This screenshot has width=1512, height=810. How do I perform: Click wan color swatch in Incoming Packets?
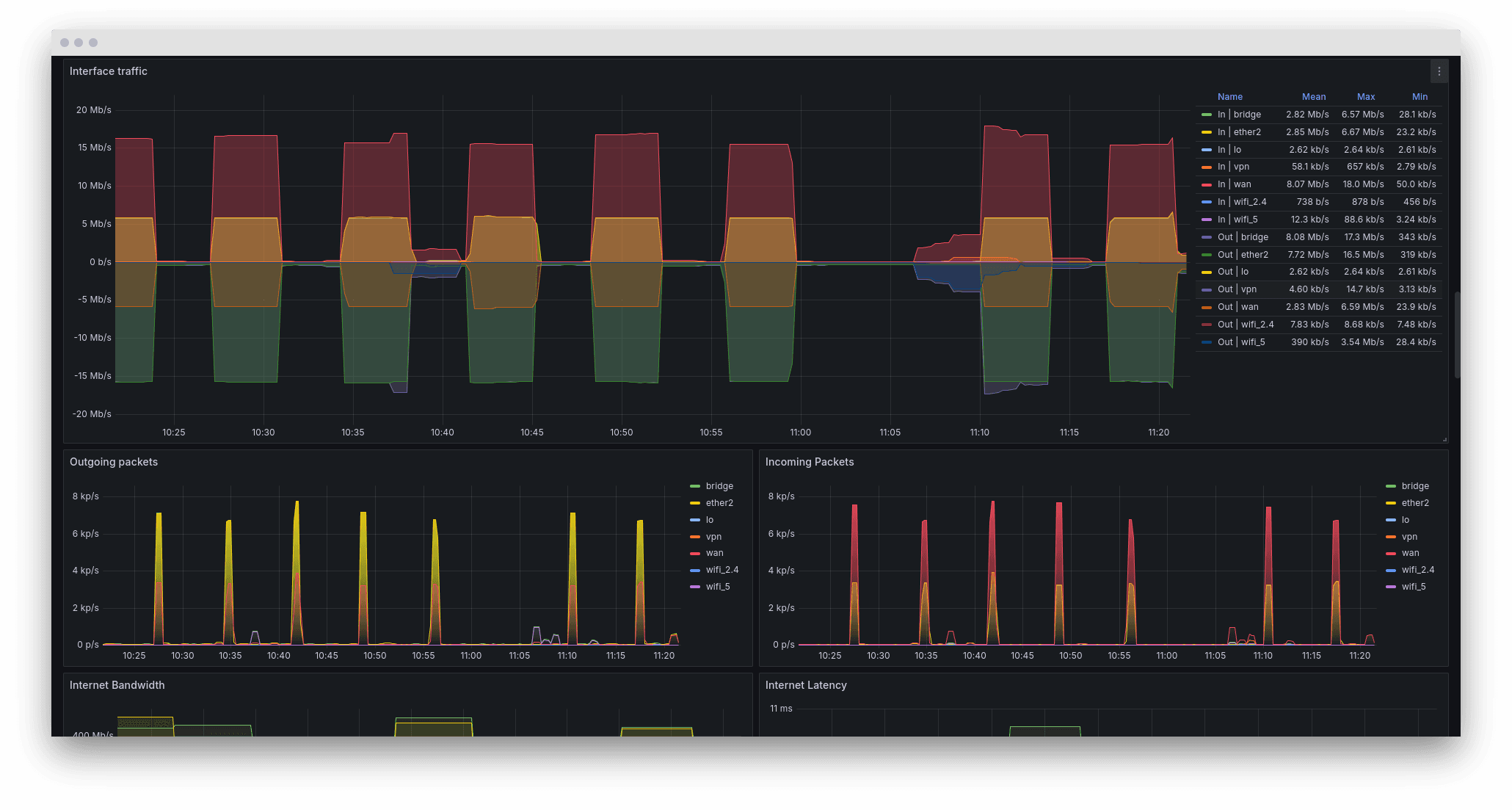1391,553
